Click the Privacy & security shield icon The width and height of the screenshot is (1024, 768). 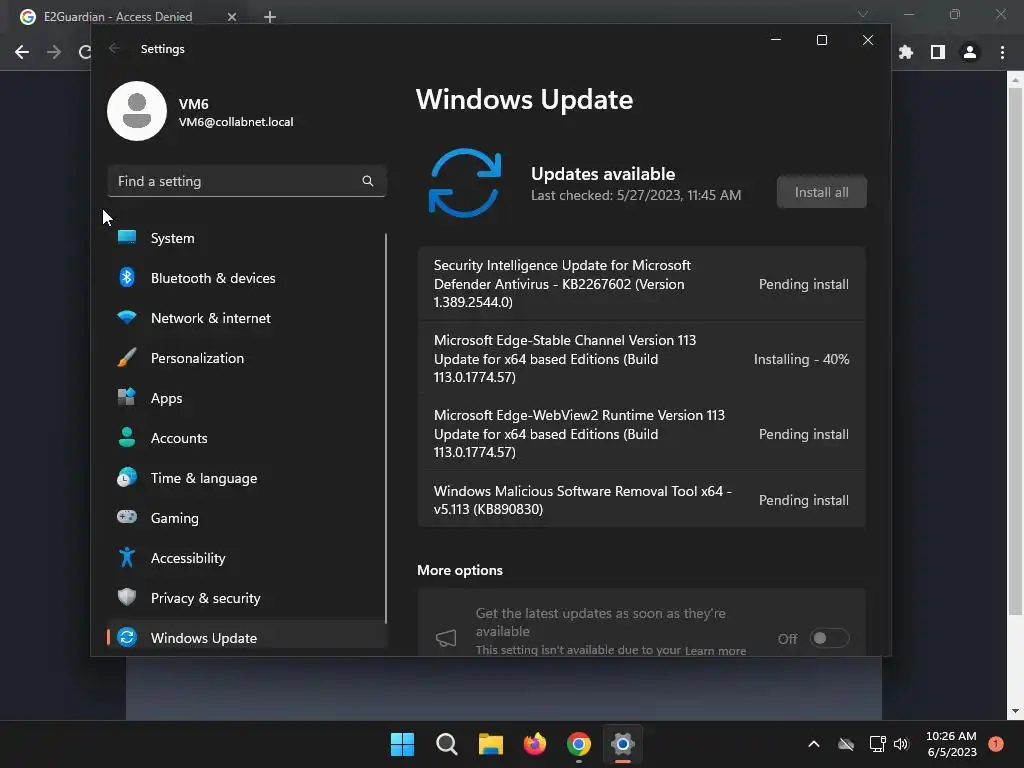[x=127, y=598]
